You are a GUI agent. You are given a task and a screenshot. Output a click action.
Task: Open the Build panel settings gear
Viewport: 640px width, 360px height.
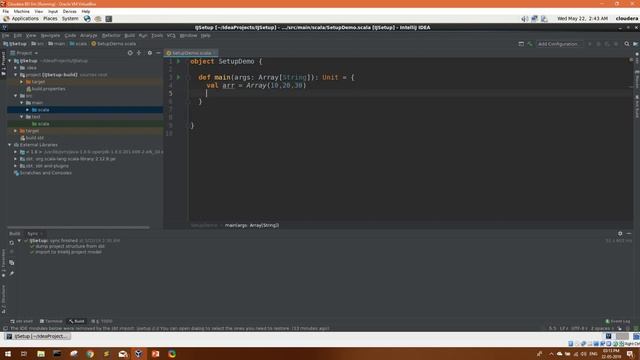[x=620, y=233]
